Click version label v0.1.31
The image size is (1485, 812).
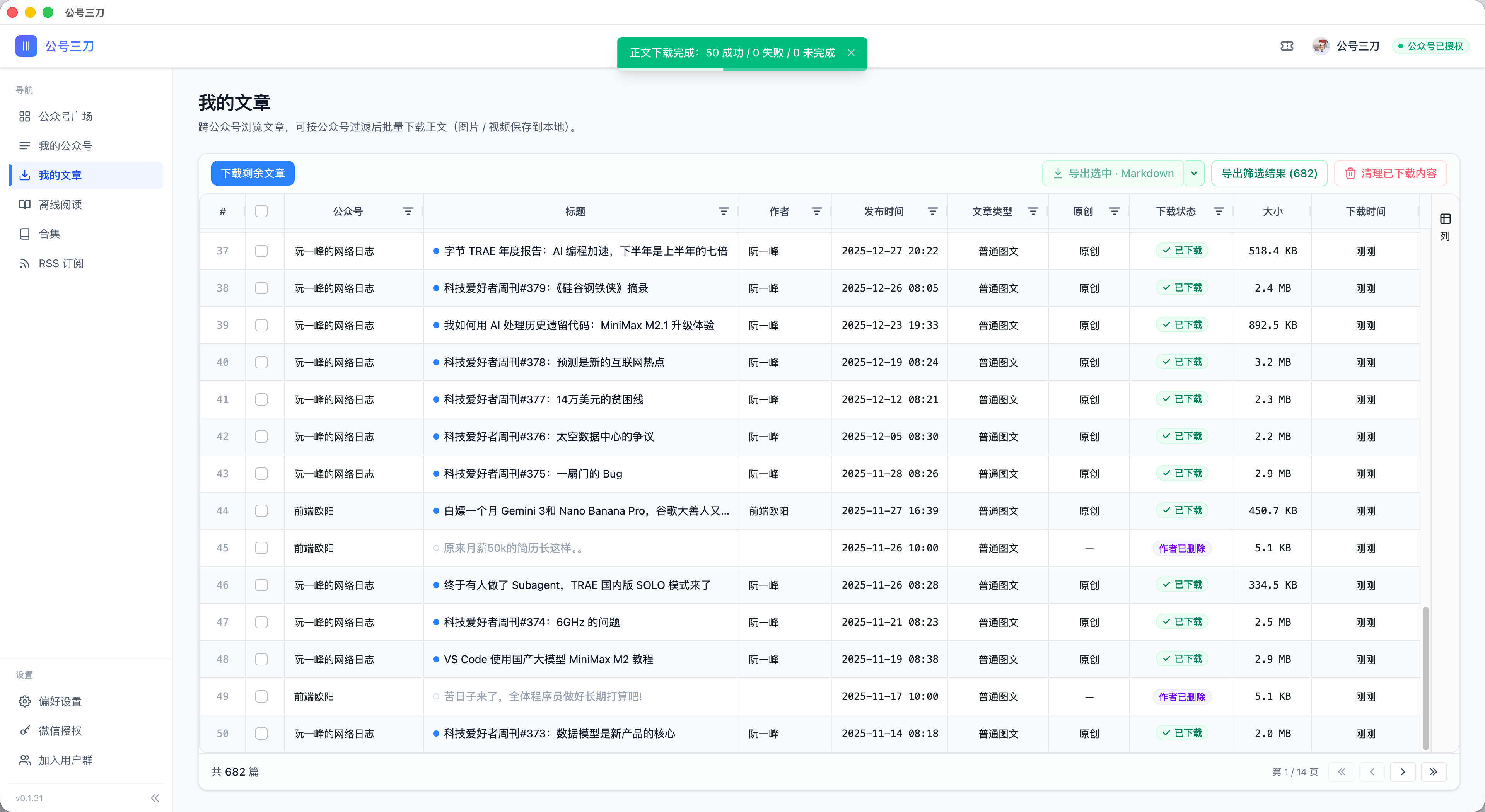(29, 798)
